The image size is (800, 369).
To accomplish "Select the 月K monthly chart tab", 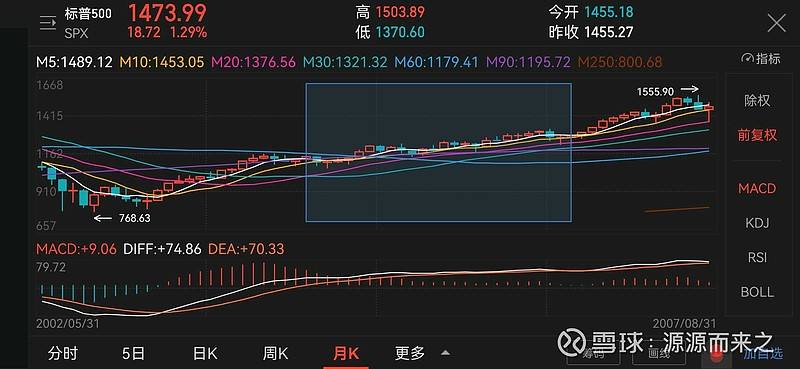I will (x=346, y=353).
